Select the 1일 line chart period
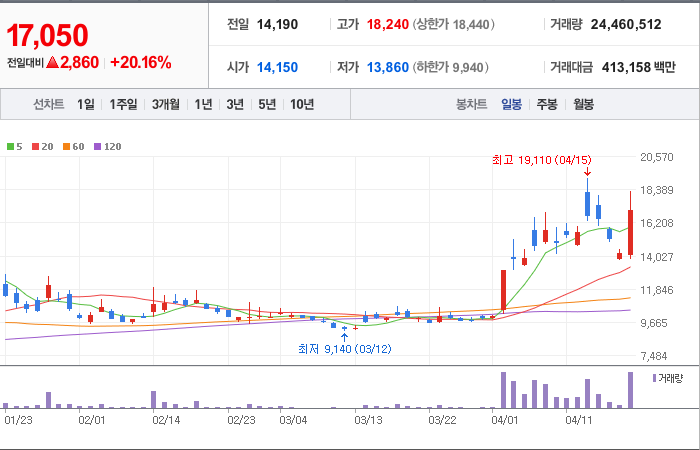This screenshot has width=700, height=450. (x=86, y=104)
